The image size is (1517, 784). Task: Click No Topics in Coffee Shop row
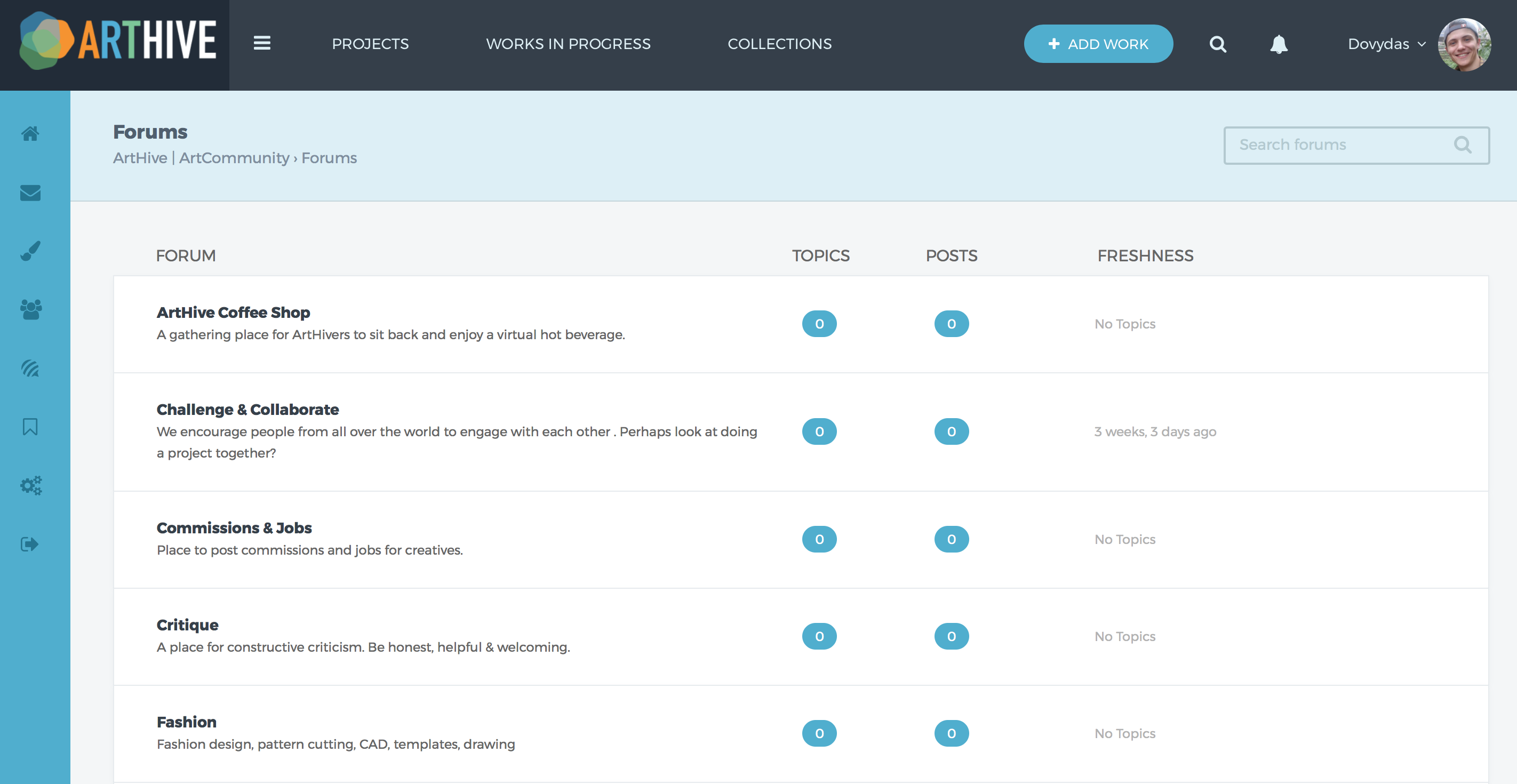click(1125, 324)
